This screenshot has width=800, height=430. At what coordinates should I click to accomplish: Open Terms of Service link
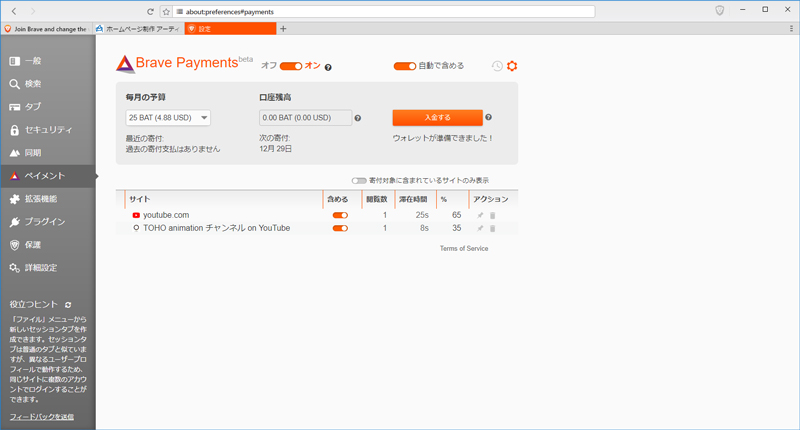(x=464, y=248)
